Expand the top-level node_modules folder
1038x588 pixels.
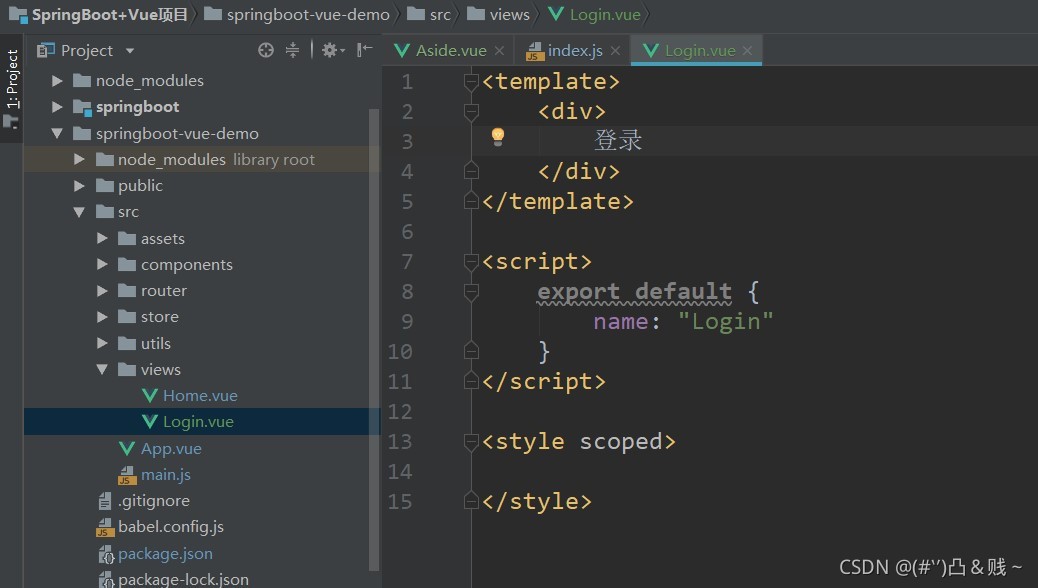pos(58,81)
